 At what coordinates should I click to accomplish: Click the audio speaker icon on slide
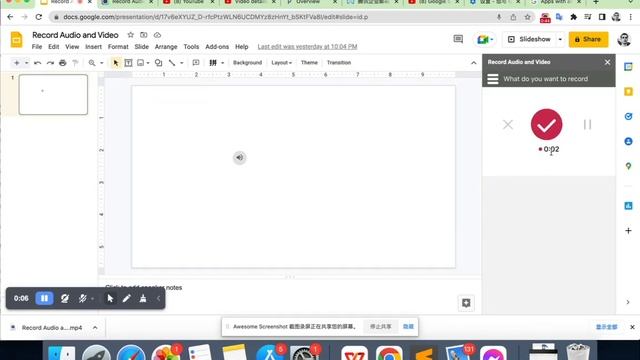click(240, 158)
